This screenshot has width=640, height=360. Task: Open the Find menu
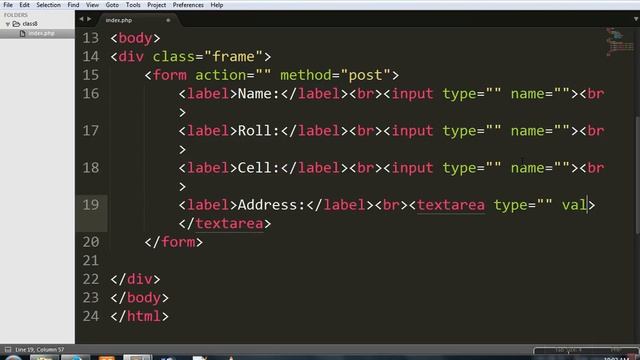[73, 5]
